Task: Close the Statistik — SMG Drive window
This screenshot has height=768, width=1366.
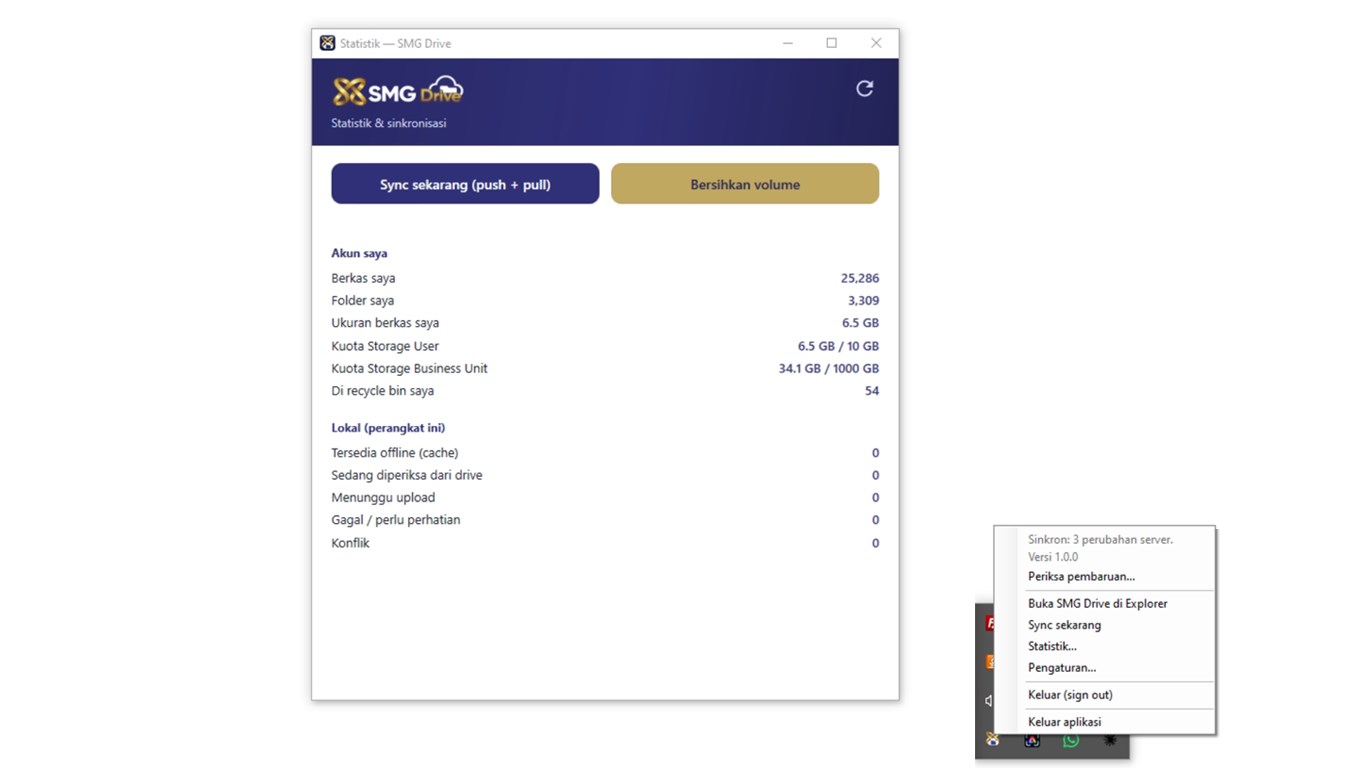Action: [876, 43]
